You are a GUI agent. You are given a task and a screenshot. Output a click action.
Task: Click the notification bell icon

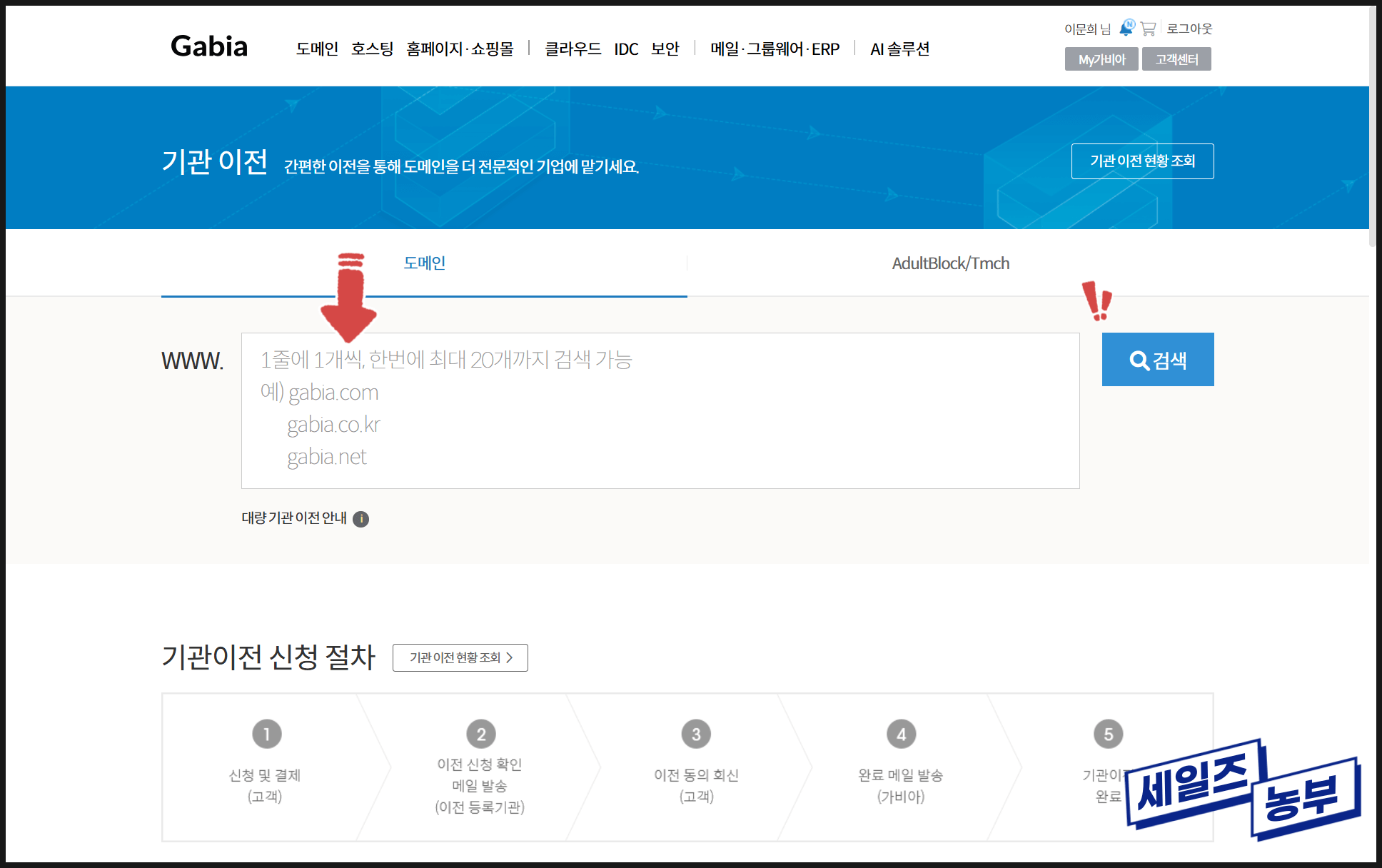(1126, 28)
